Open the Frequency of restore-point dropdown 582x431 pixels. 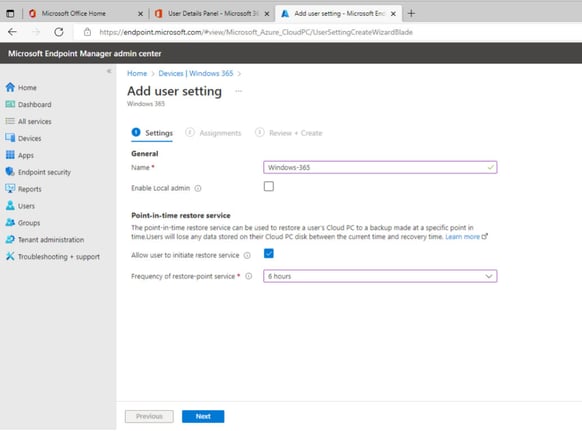point(380,276)
